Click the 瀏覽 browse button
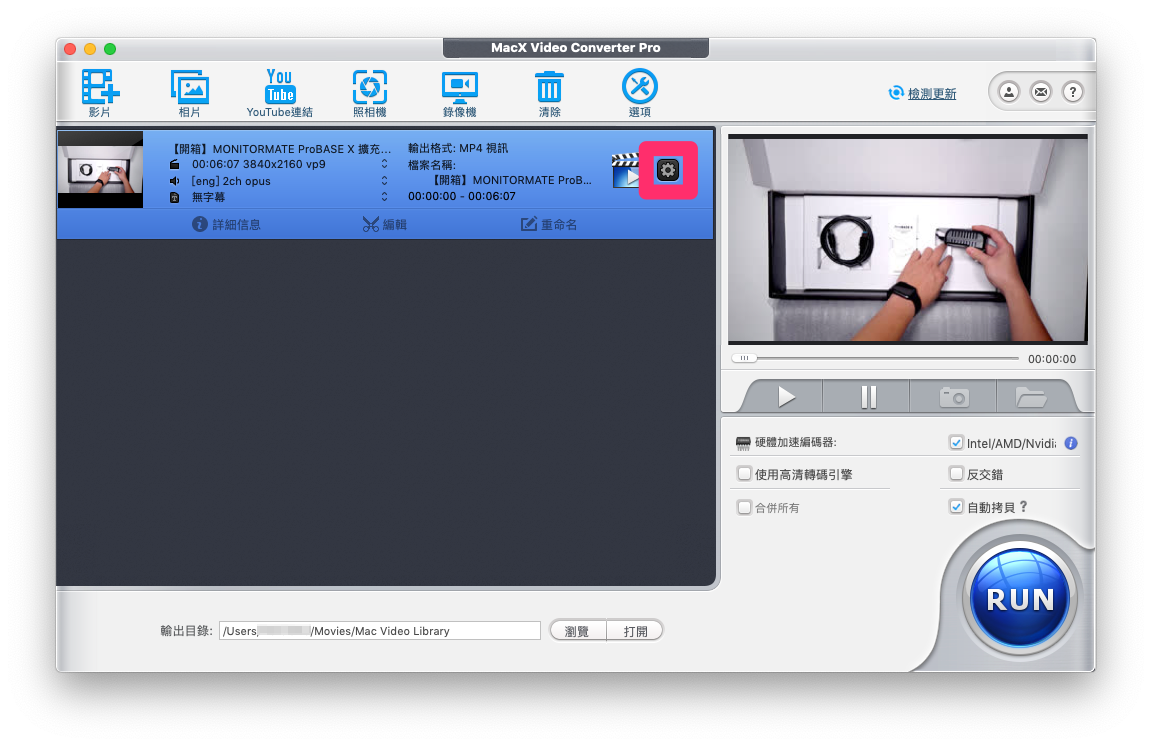The height and width of the screenshot is (746, 1152). point(577,631)
